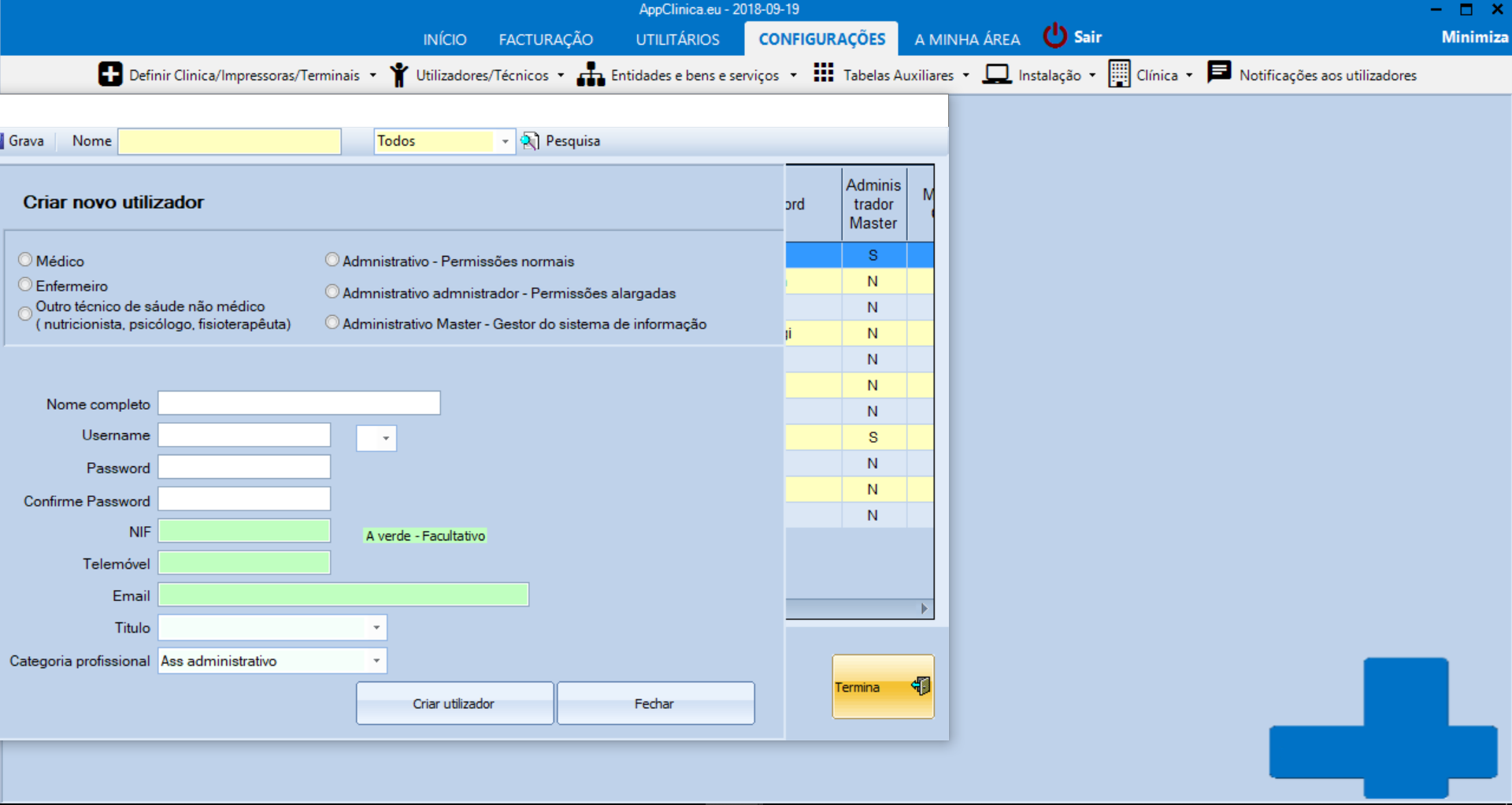Viewport: 1512px width, 805px height.
Task: Click the Notificações message icon
Action: point(1219,72)
